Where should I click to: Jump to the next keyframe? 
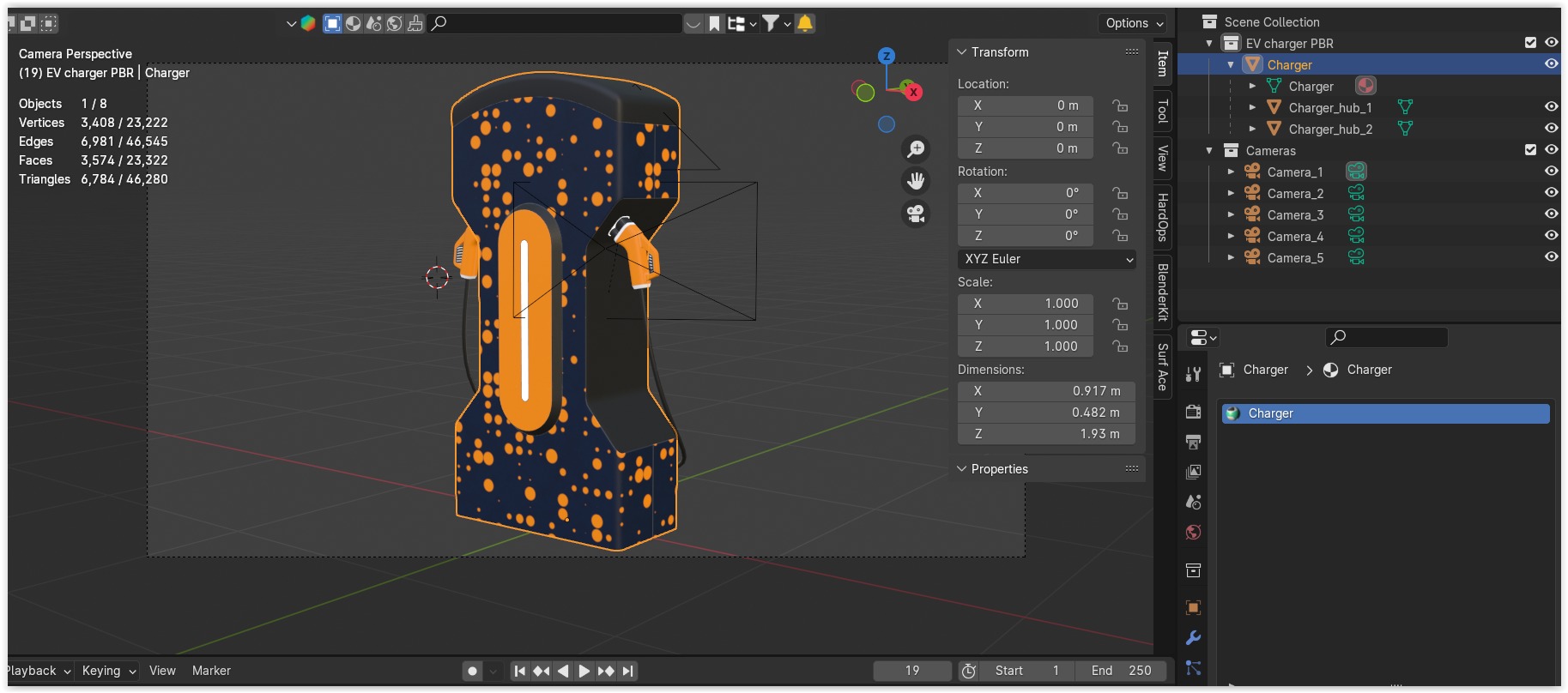coord(606,671)
